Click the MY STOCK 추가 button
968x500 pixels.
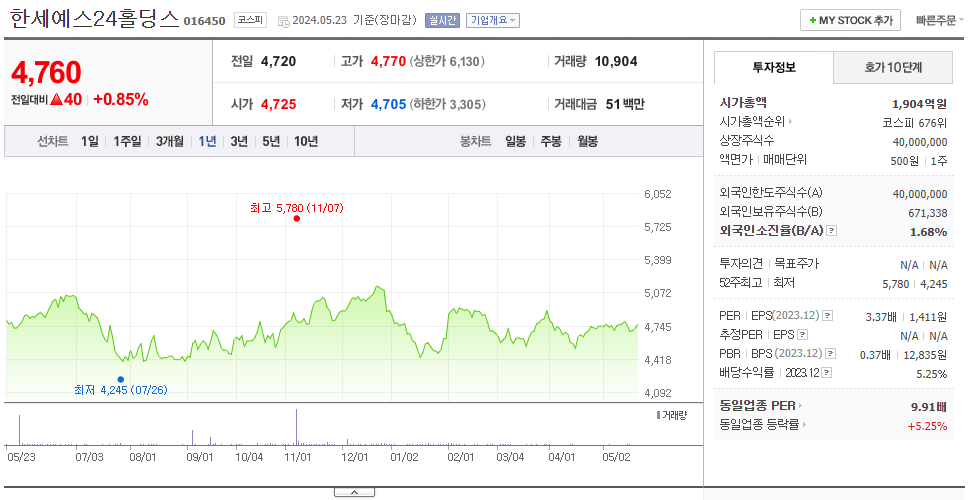pyautogui.click(x=850, y=20)
